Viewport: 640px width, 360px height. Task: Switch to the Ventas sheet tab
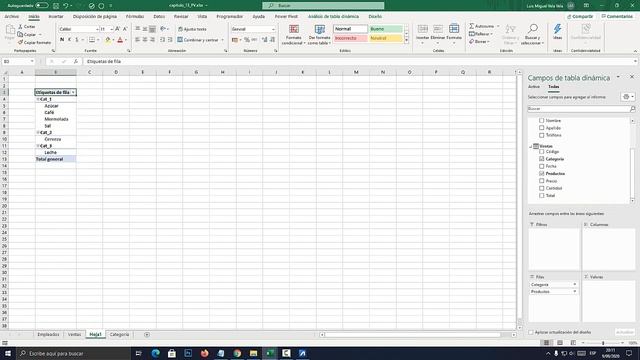click(x=74, y=335)
